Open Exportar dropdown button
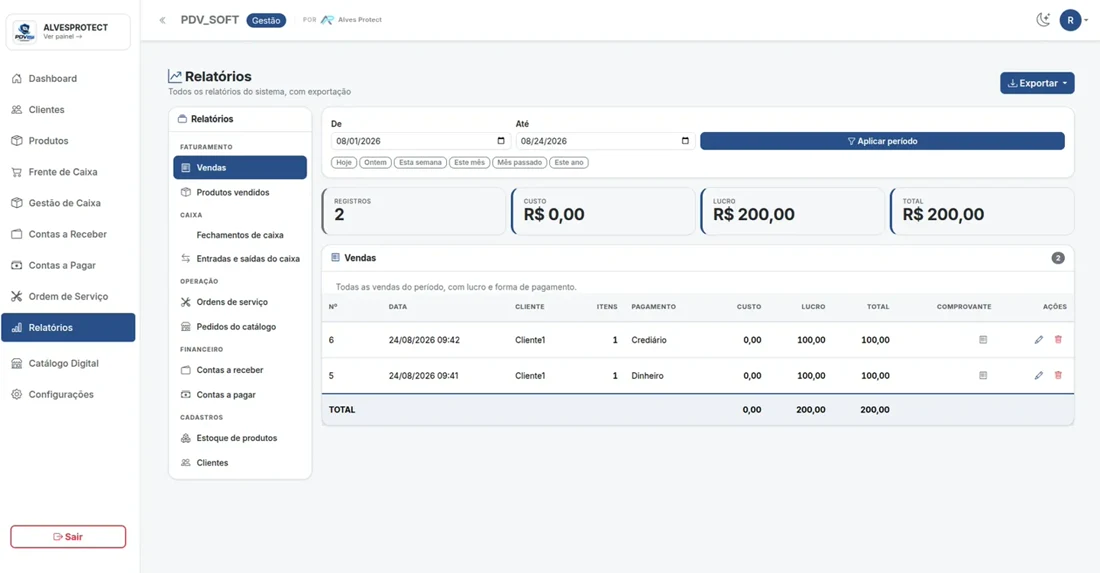This screenshot has height=573, width=1100. pyautogui.click(x=1037, y=83)
